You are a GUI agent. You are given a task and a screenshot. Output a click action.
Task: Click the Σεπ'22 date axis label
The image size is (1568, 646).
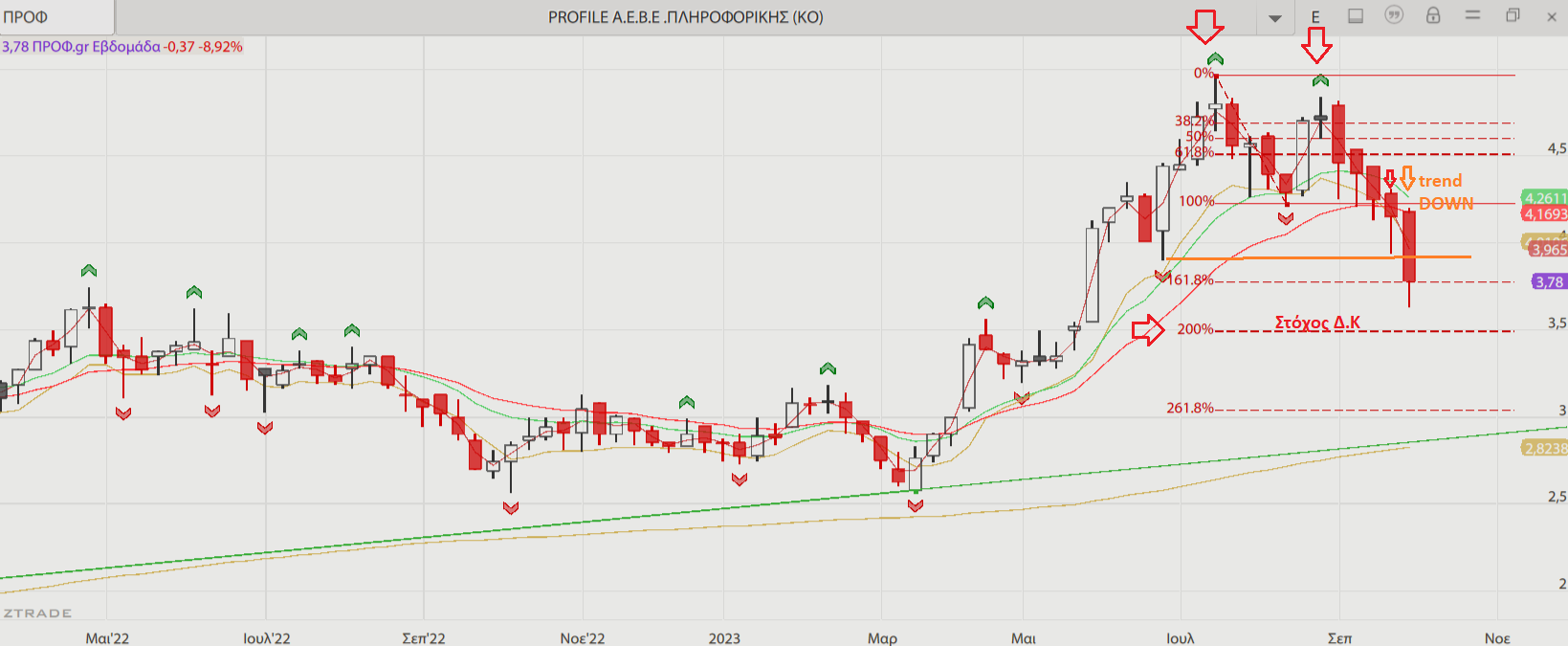(x=424, y=638)
